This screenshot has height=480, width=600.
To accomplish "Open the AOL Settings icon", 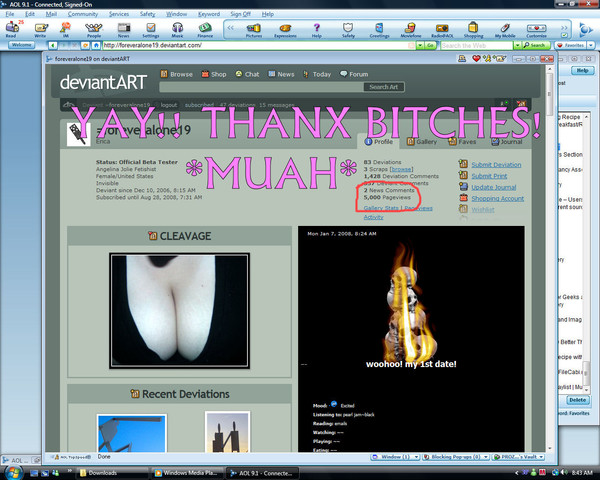I will pos(151,29).
